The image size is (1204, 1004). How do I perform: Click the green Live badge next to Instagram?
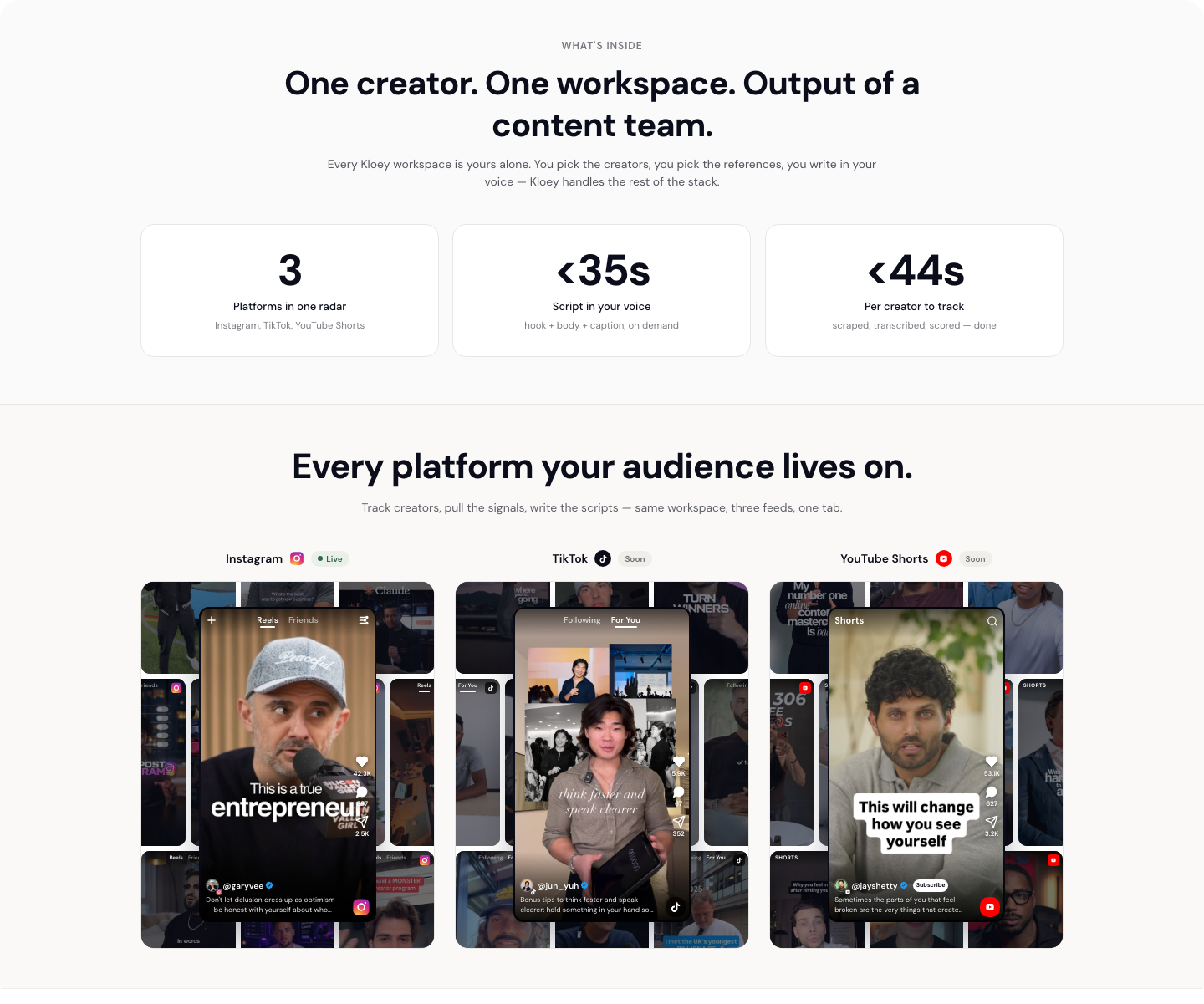329,558
